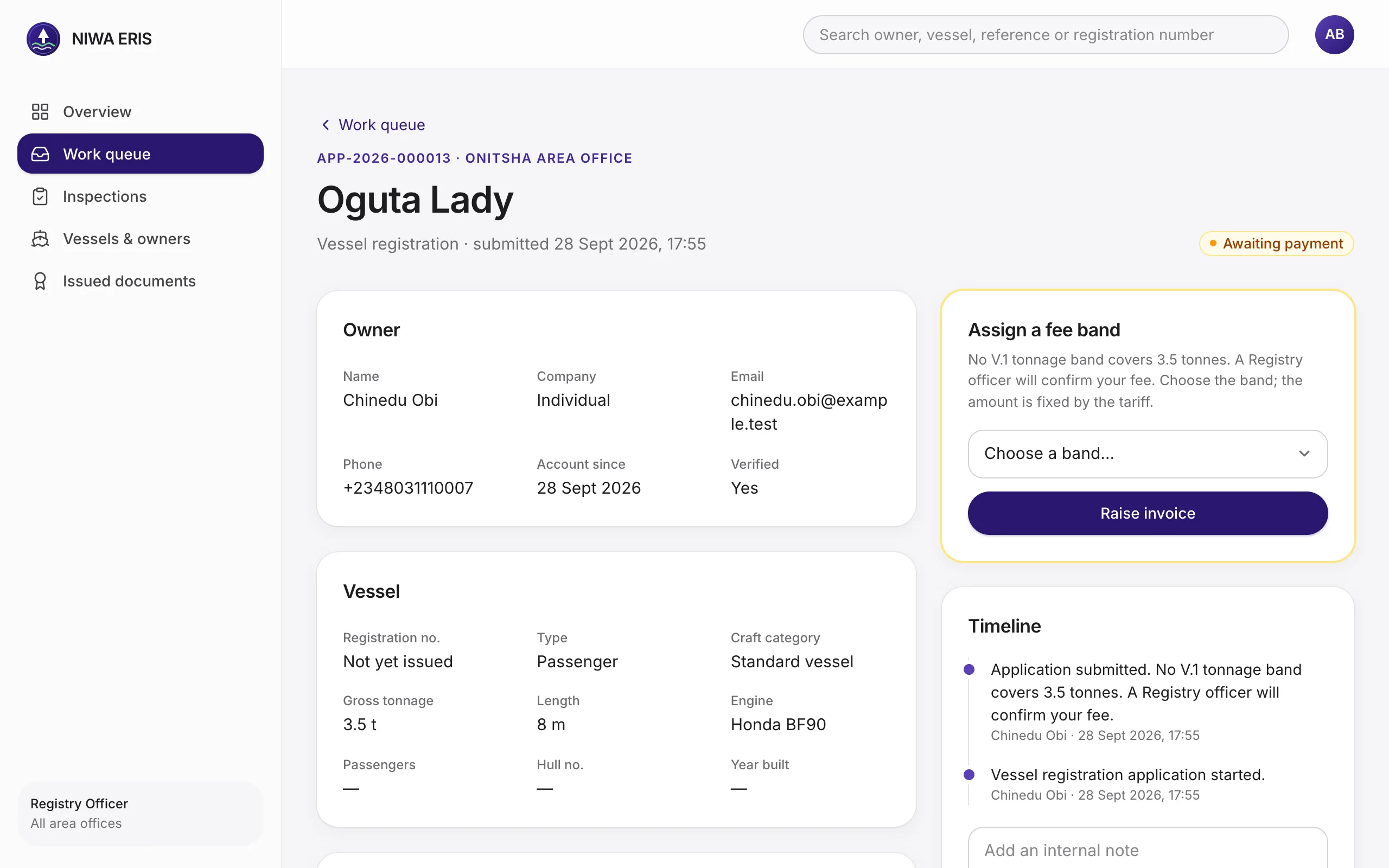The image size is (1389, 868).
Task: Click the APP-2026-000013 reference text
Action: pos(384,158)
